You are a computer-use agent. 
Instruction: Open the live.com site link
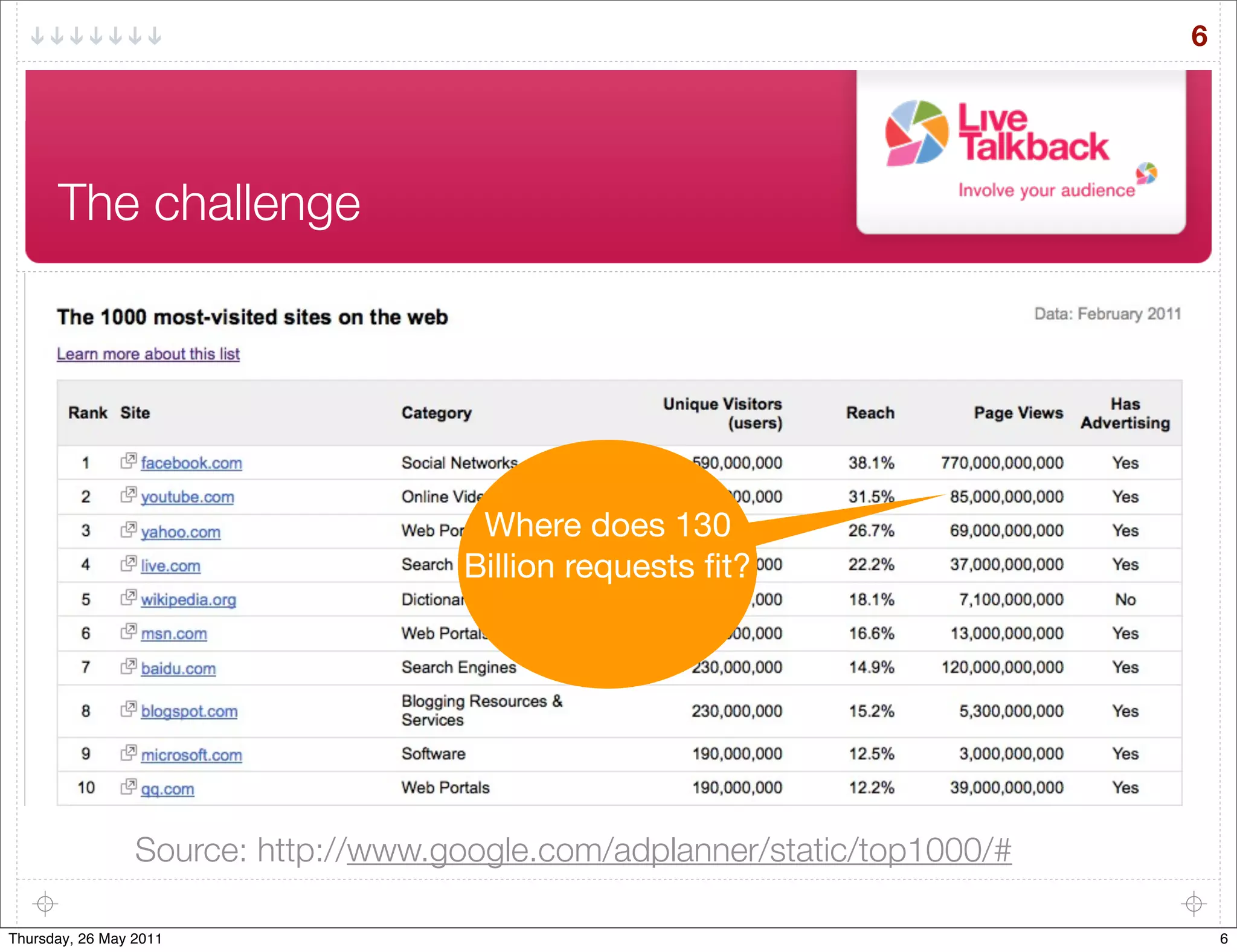(170, 566)
